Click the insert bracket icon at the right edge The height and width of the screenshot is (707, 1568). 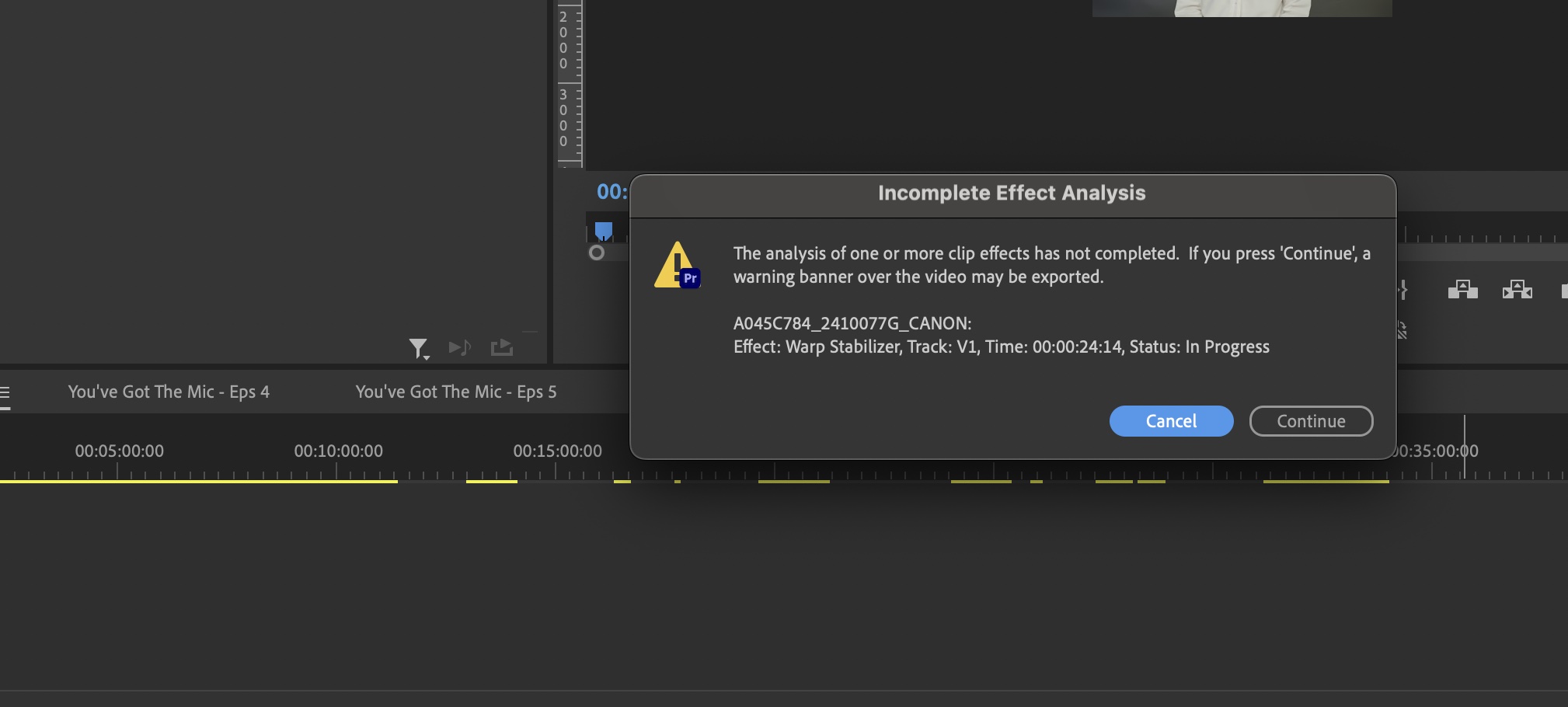[1563, 290]
